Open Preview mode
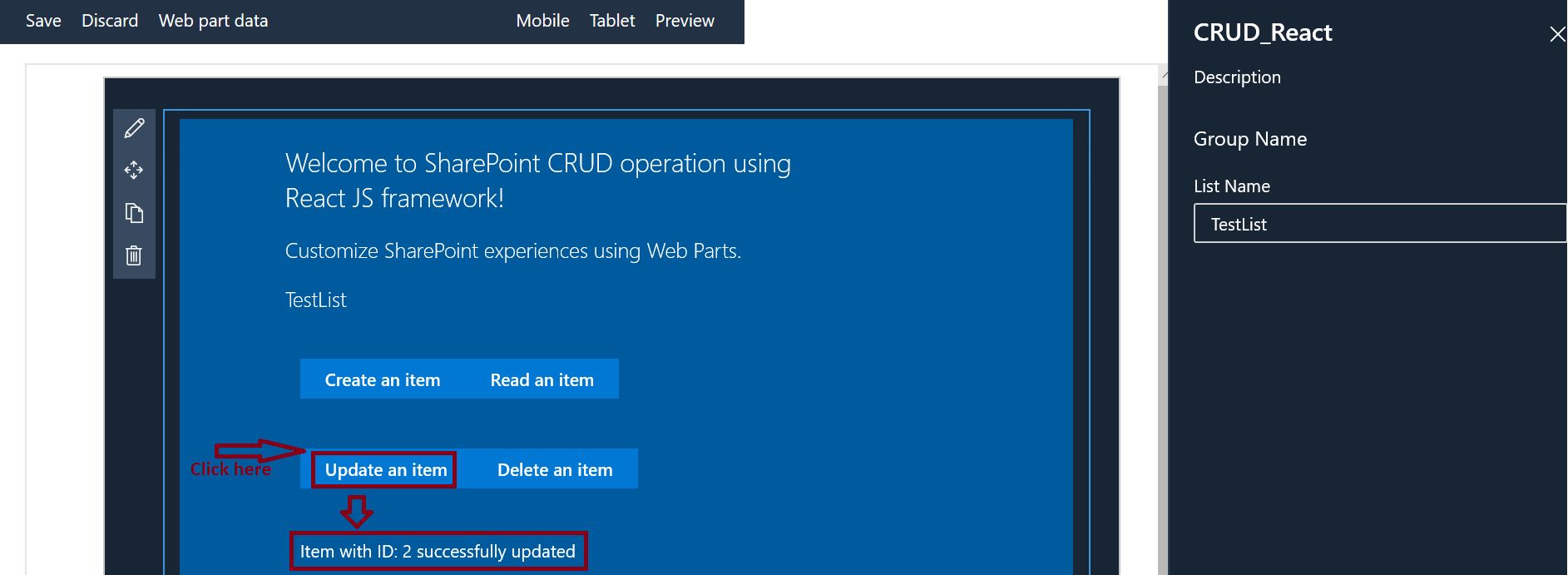The height and width of the screenshot is (575, 1568). coord(685,21)
